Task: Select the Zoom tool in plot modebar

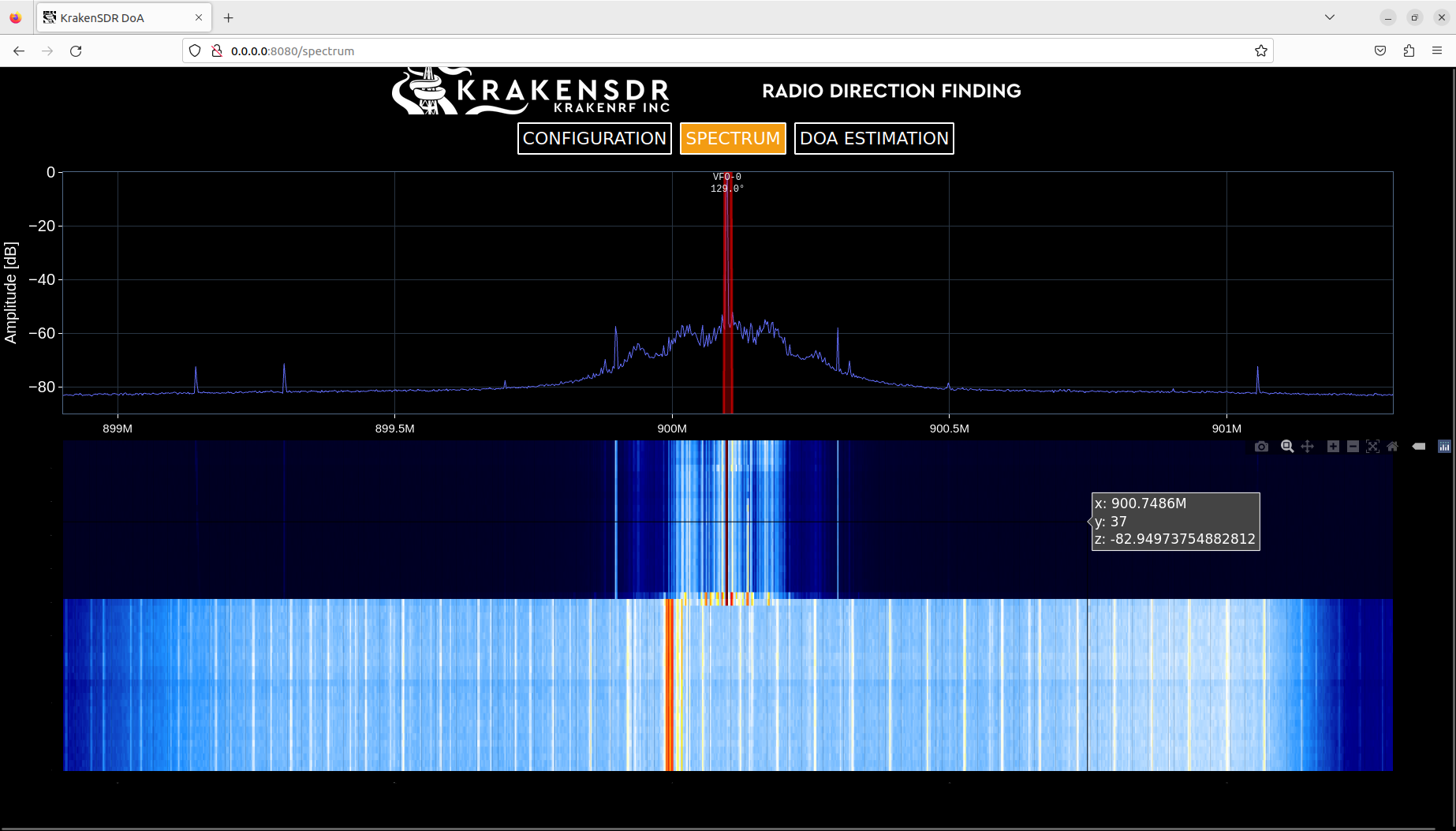Action: 1287,447
